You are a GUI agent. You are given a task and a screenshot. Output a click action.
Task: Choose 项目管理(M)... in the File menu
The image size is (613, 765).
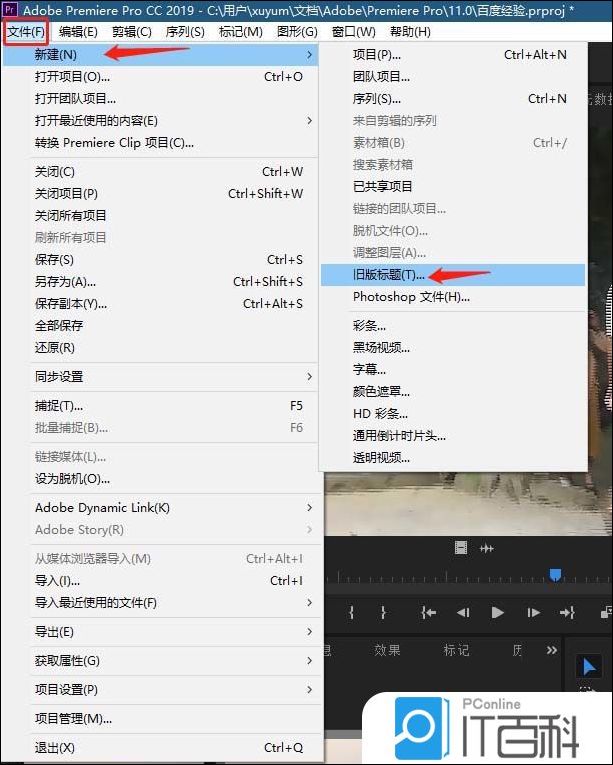pos(161,719)
